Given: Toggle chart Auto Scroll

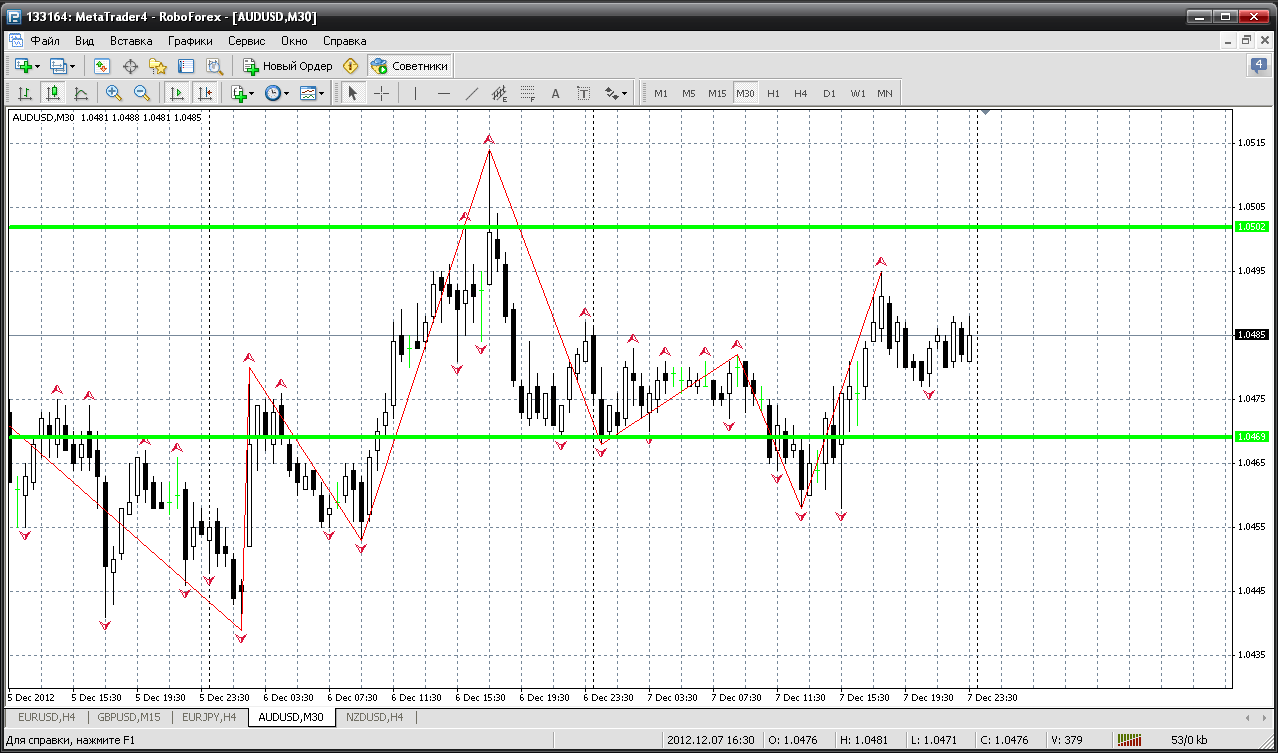Looking at the screenshot, I should [177, 93].
